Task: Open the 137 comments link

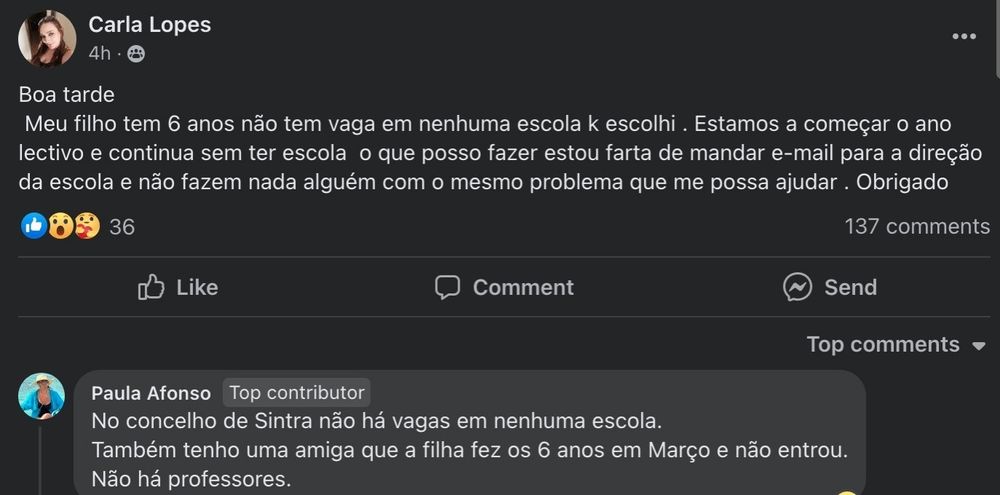Action: pos(917,227)
